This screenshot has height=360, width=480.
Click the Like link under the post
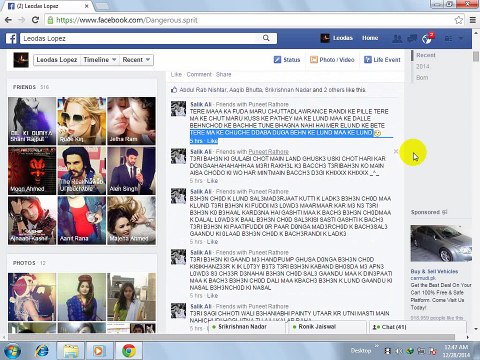176,74
